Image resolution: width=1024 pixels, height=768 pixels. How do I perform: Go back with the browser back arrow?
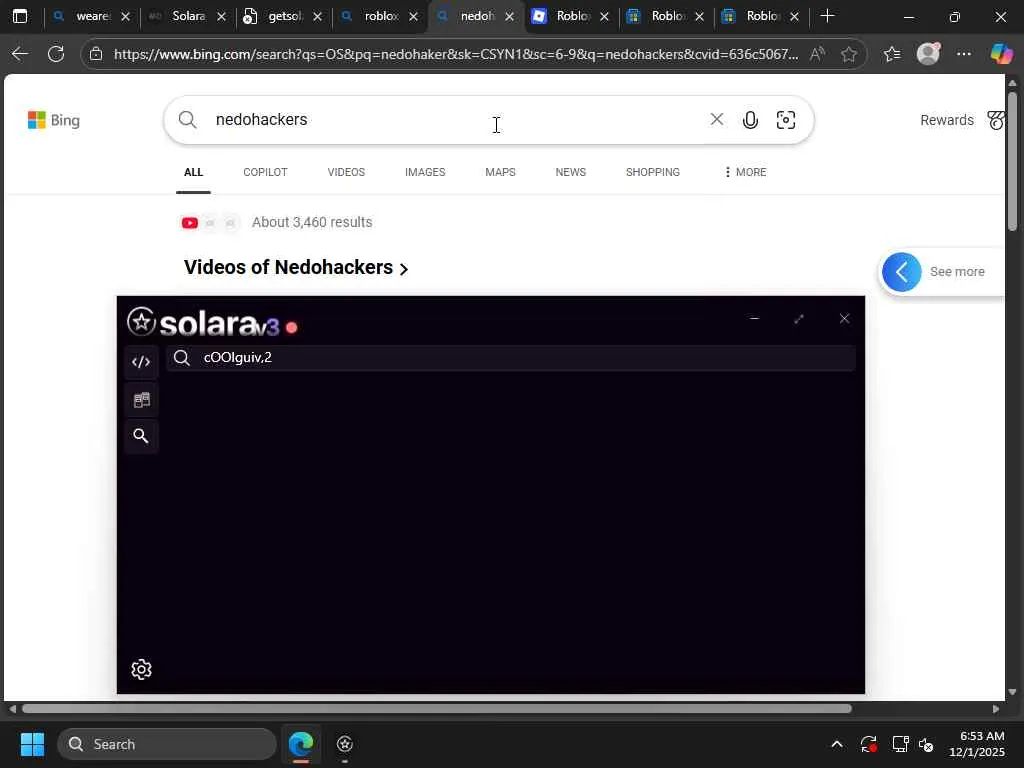click(20, 54)
